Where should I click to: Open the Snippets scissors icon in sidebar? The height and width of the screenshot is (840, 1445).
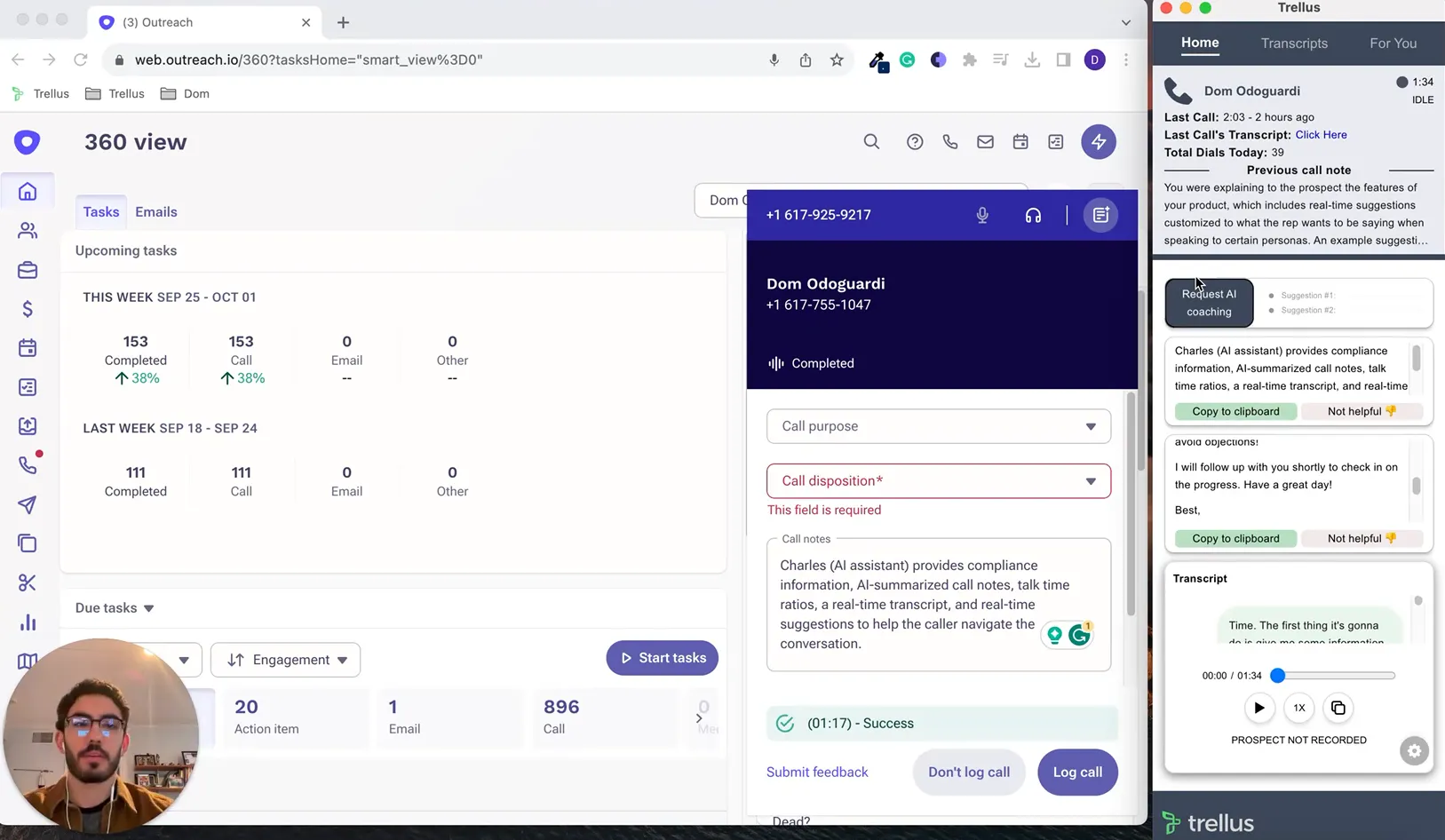28,582
